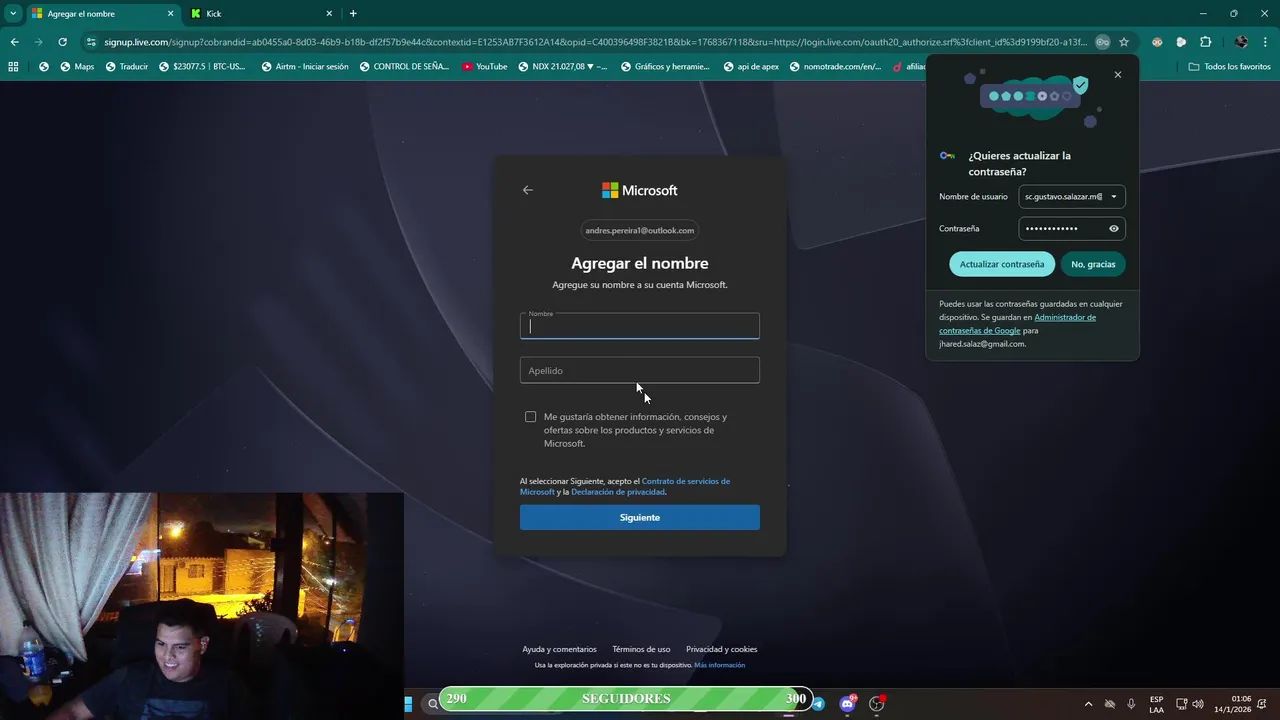The image size is (1280, 720).
Task: Click the Actualizar contraseña button
Action: (1002, 264)
